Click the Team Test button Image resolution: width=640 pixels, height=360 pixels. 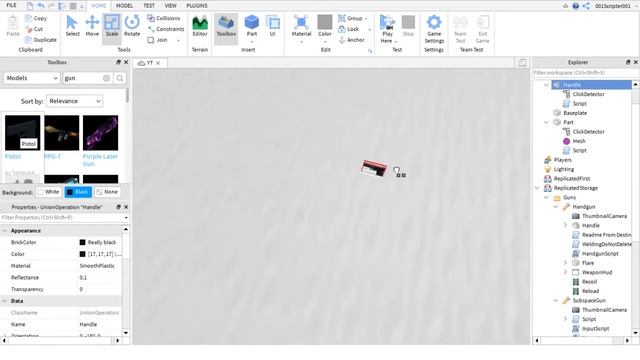coord(460,29)
